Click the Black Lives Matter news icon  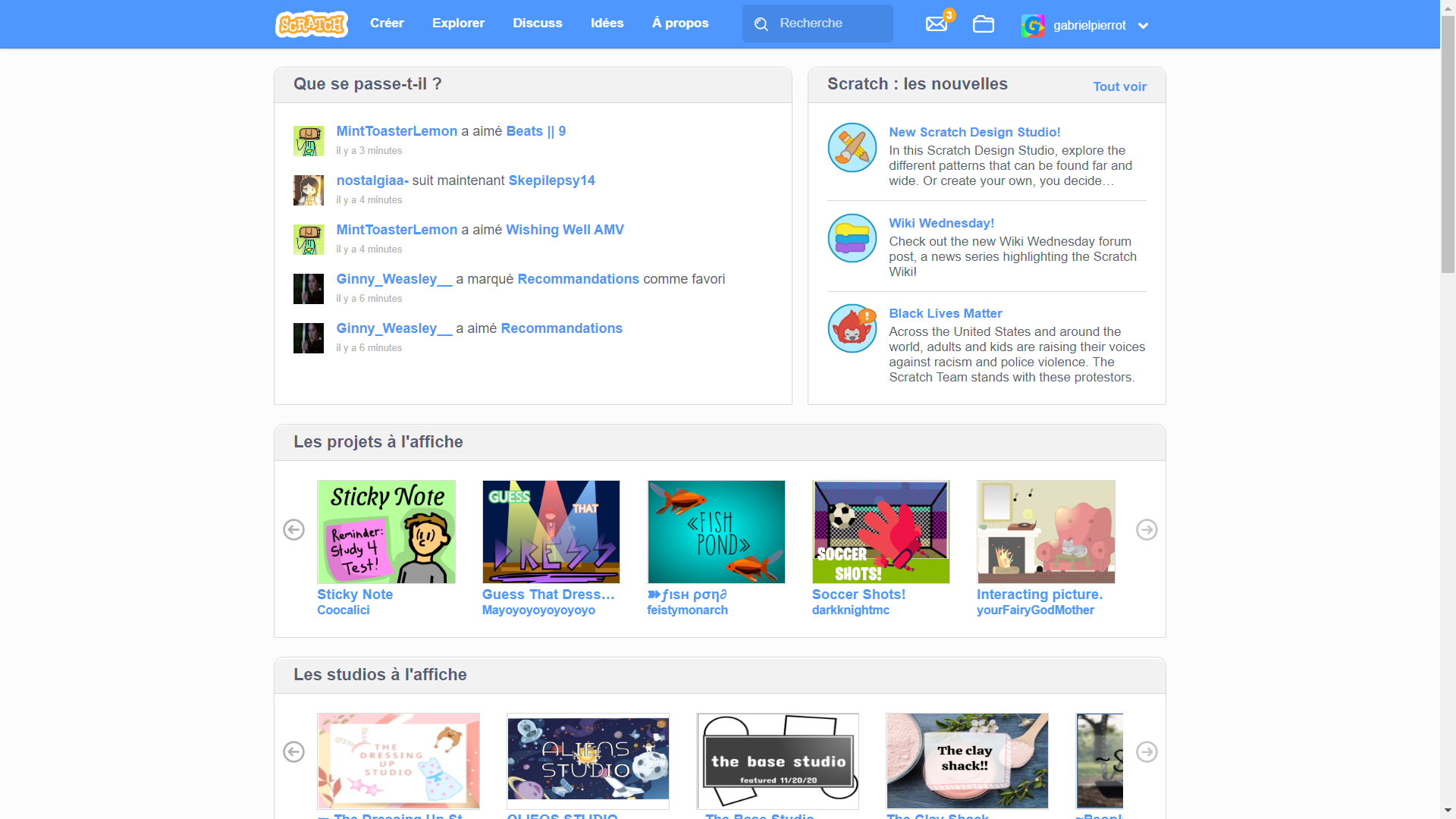click(852, 328)
